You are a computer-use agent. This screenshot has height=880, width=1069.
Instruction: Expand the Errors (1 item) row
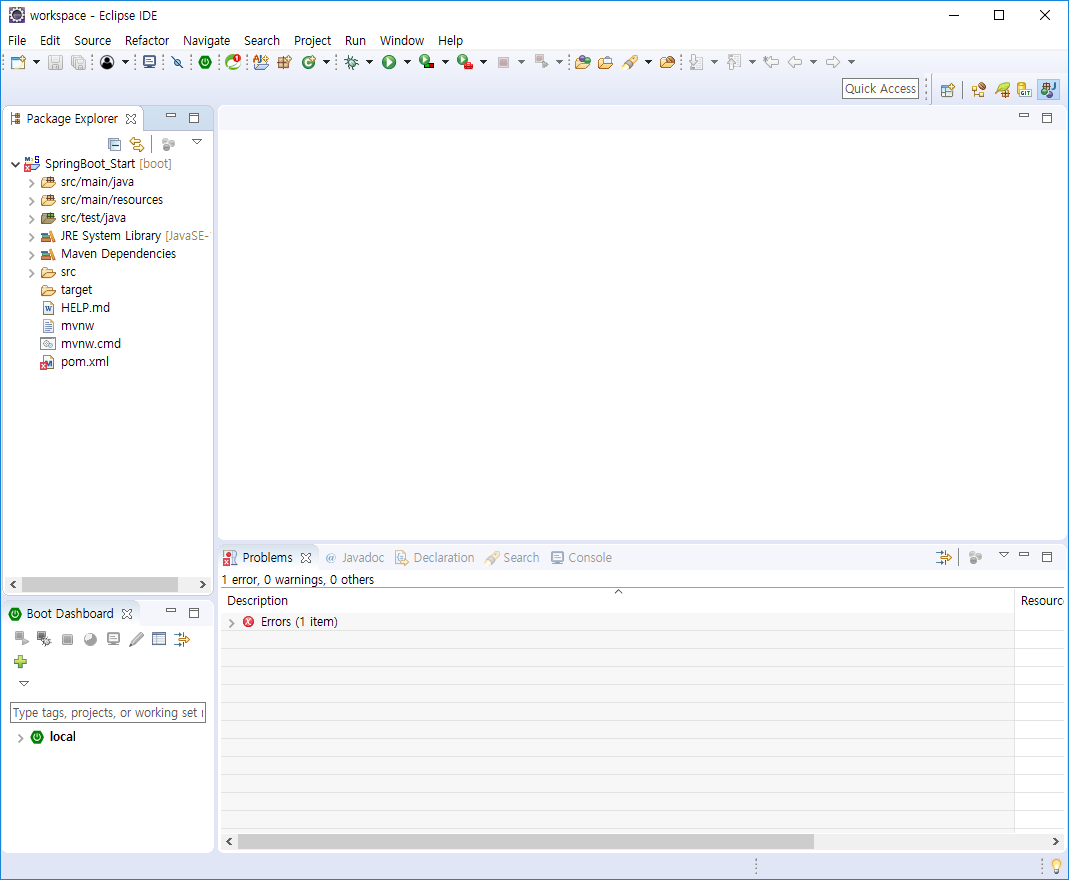tap(232, 622)
